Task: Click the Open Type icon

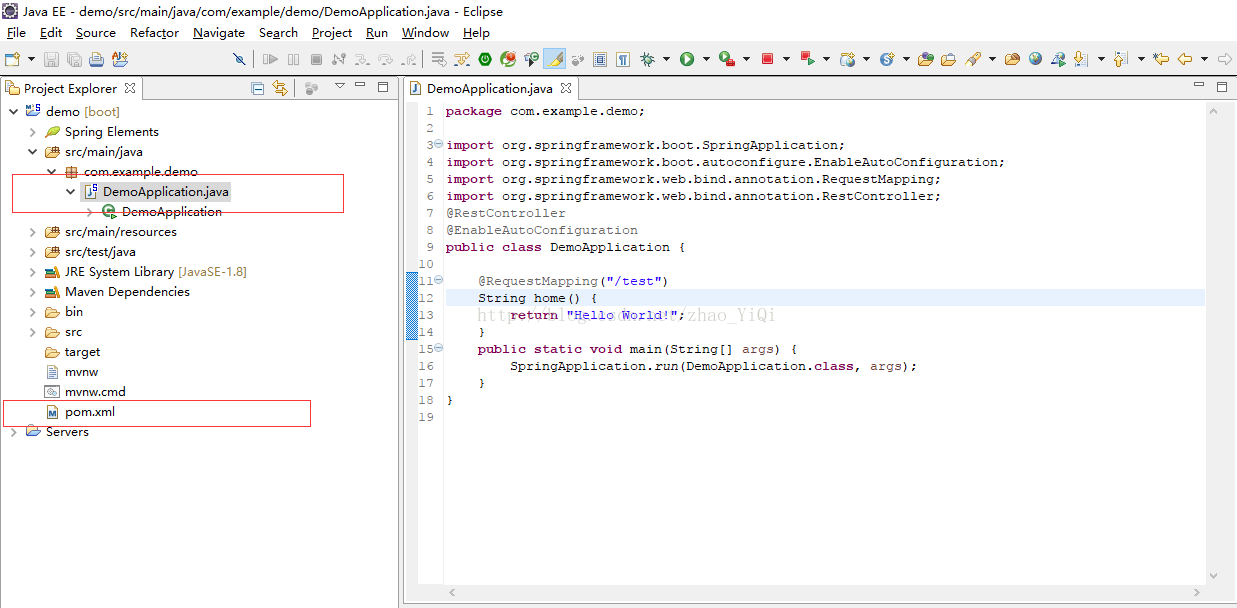Action: 925,59
